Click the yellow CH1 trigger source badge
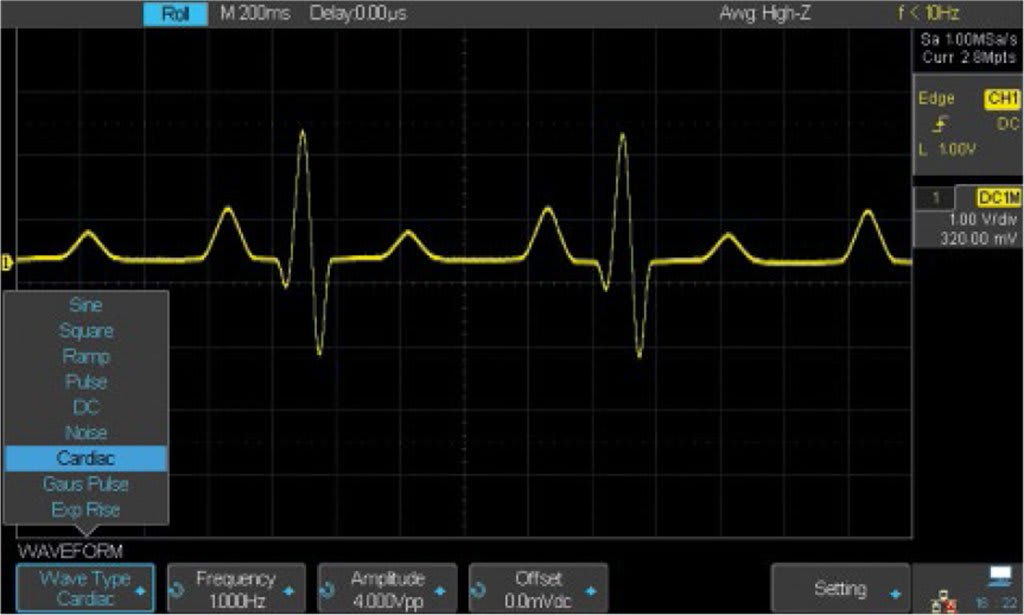1024x615 pixels. point(1002,99)
